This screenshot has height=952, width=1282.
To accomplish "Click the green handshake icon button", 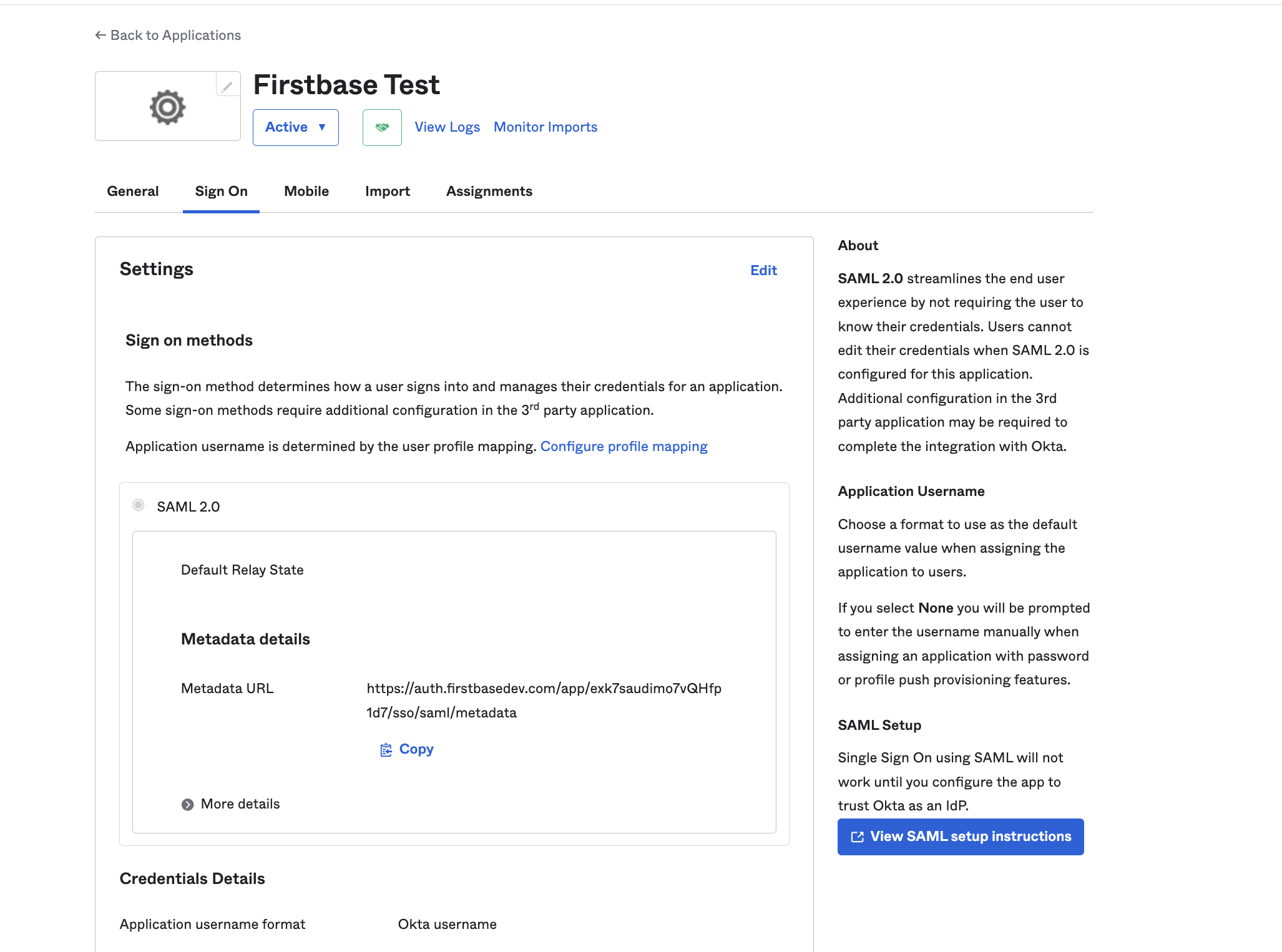I will tap(382, 127).
